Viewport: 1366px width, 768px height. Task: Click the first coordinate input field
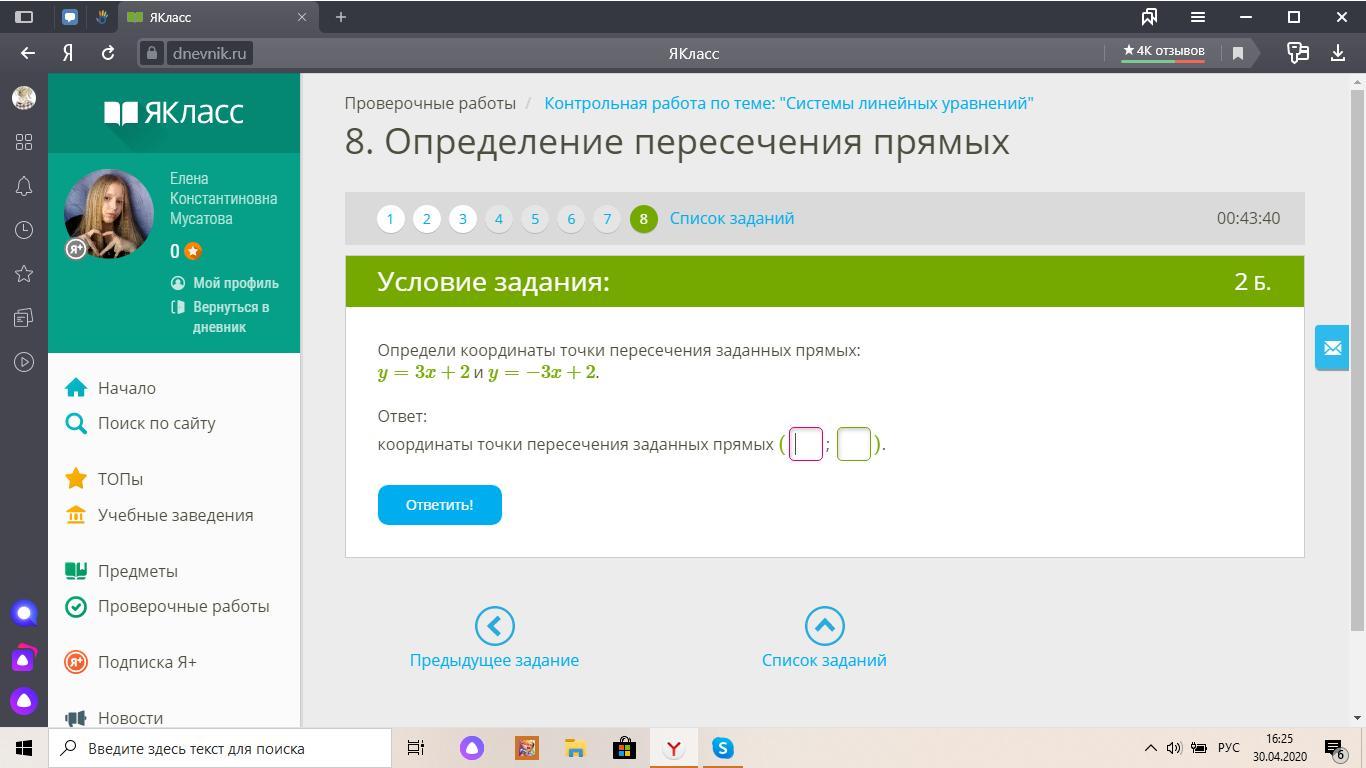click(806, 444)
